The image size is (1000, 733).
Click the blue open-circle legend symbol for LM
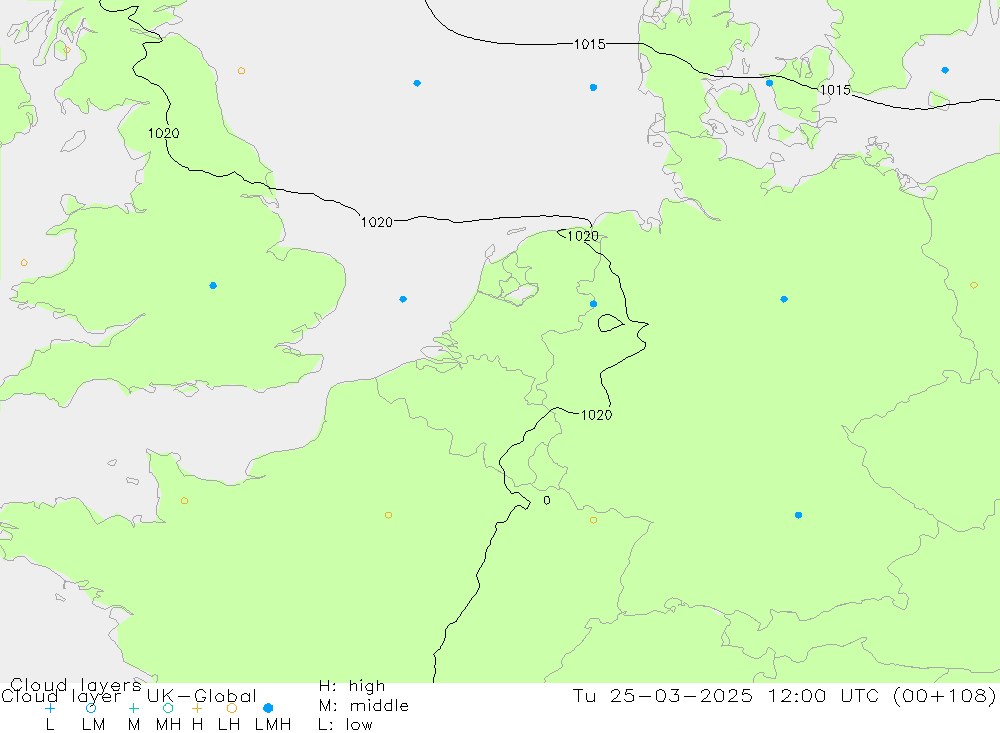click(x=91, y=708)
